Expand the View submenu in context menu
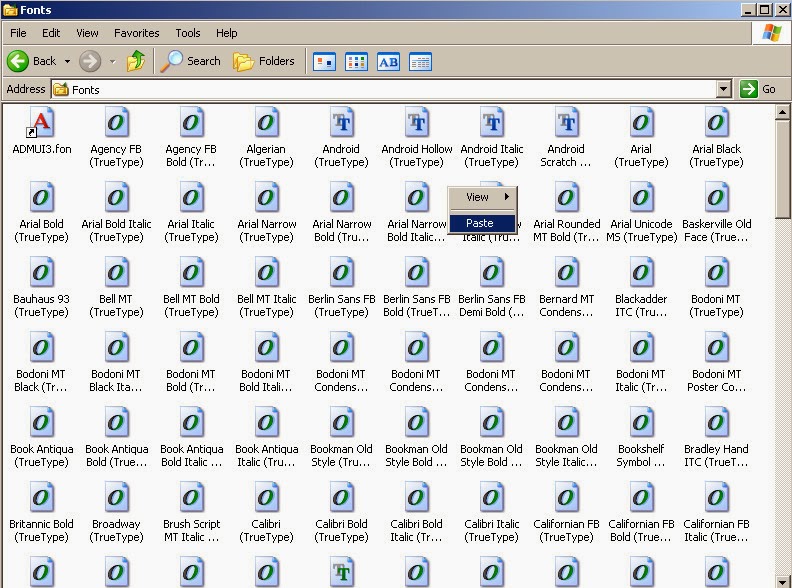Viewport: 792px width, 588px height. pos(482,197)
